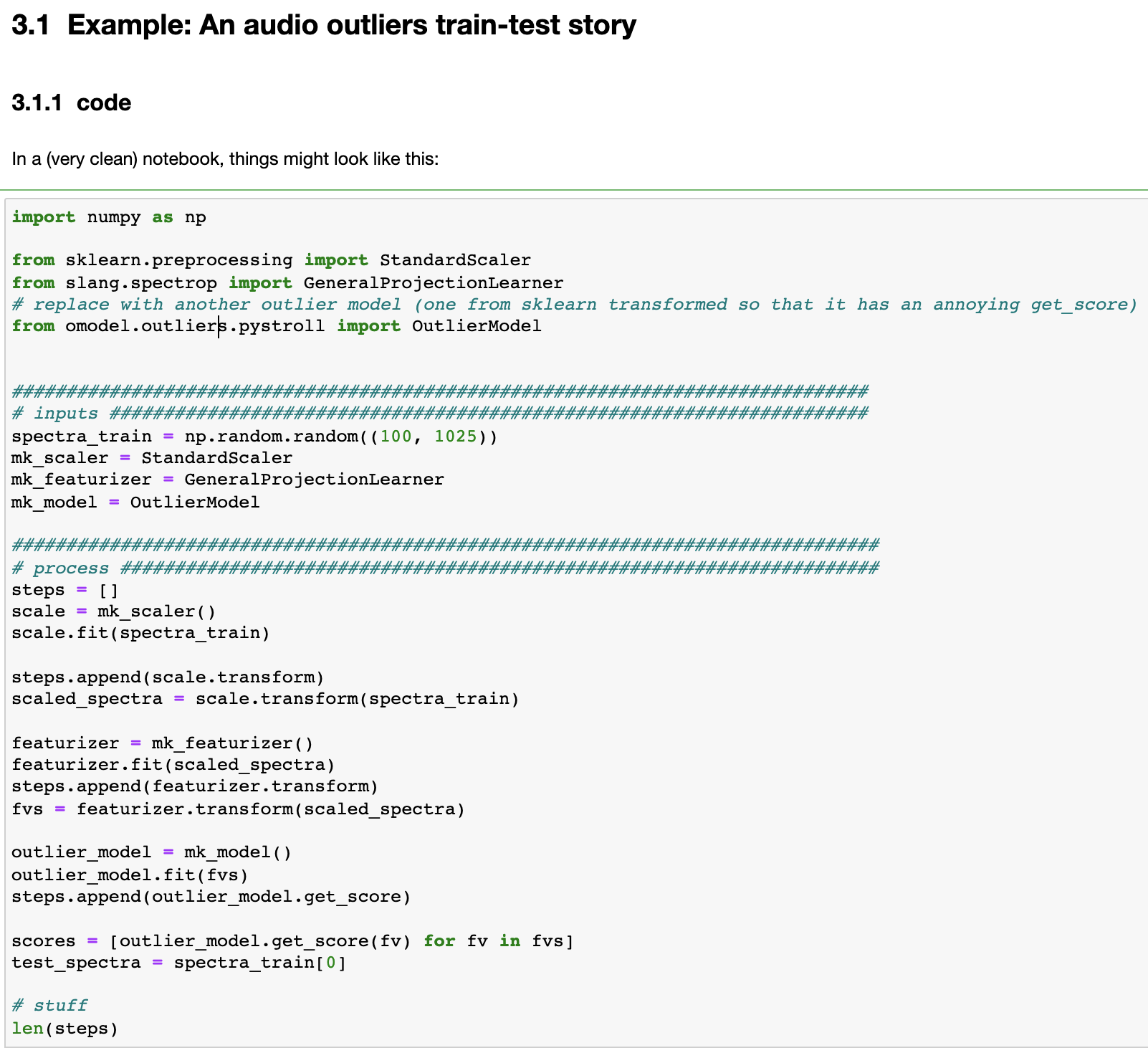Click the GeneralProjectionLearner import line
The width and height of the screenshot is (1148, 1048).
pyautogui.click(x=287, y=282)
